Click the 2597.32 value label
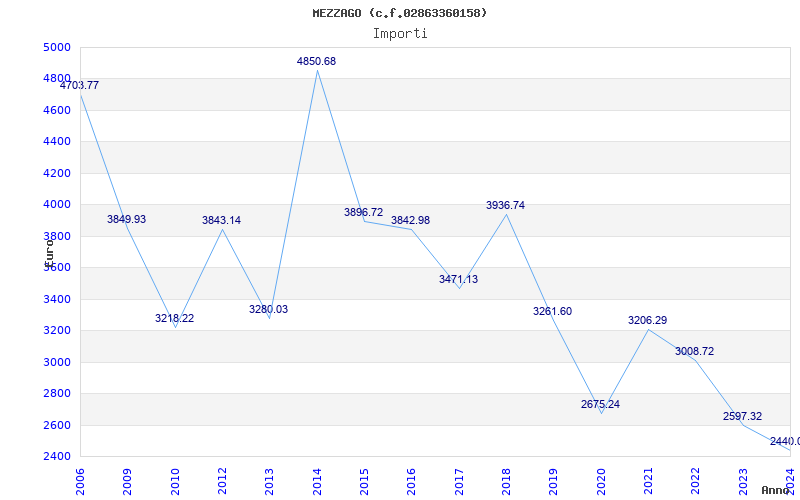800x500 pixels. click(742, 416)
